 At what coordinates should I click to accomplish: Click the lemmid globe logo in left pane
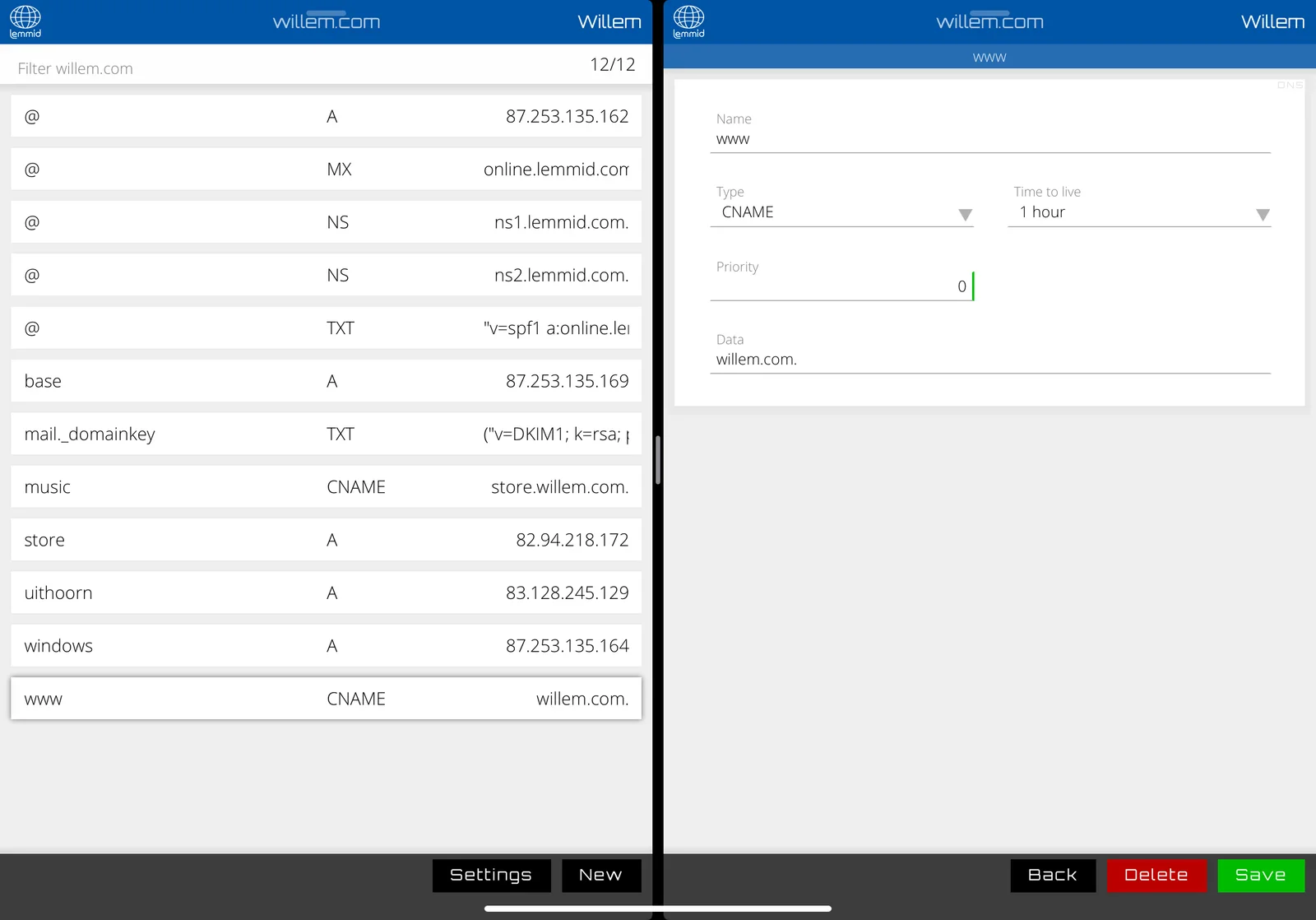(25, 22)
